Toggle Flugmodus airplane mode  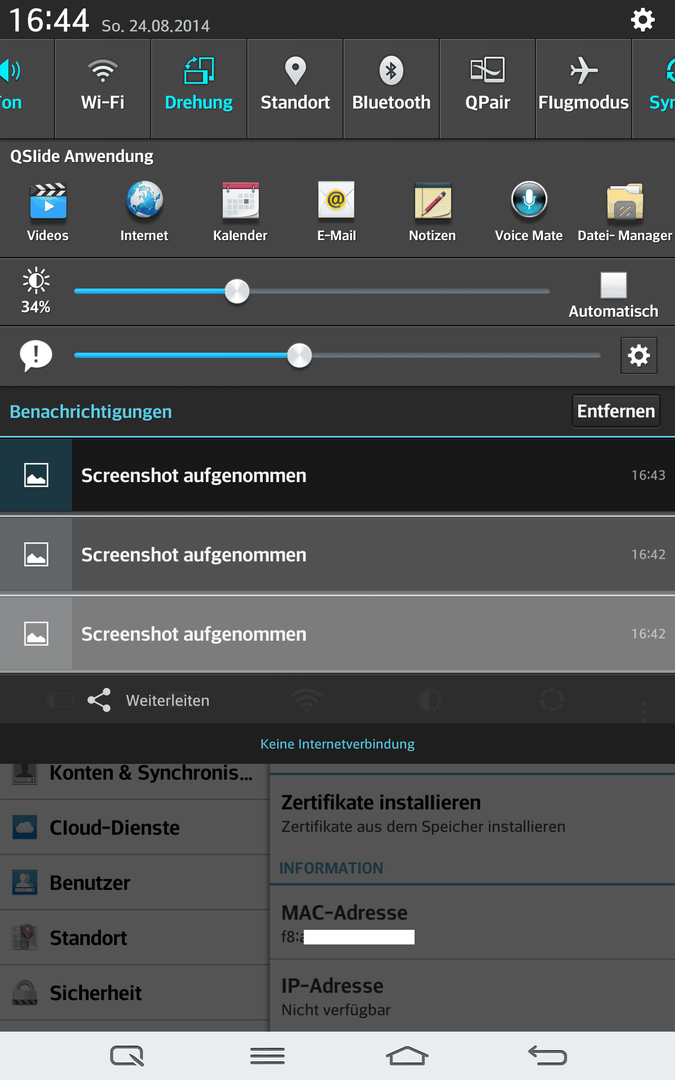pos(583,88)
